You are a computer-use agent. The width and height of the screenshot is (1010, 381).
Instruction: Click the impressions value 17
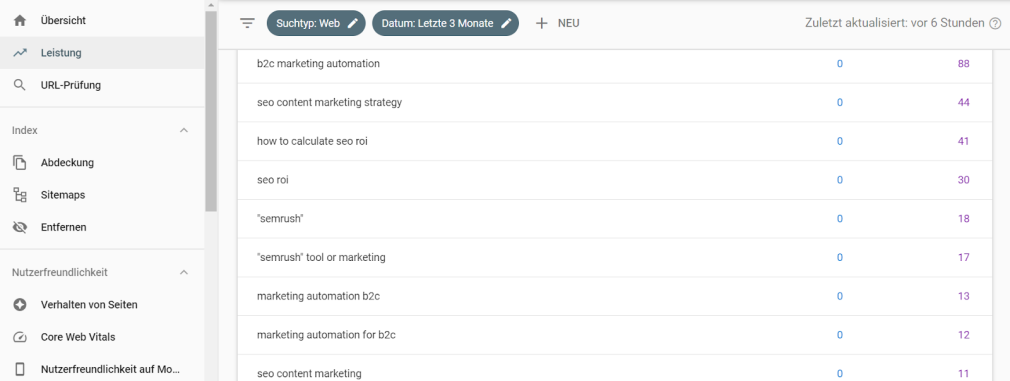pyautogui.click(x=964, y=257)
